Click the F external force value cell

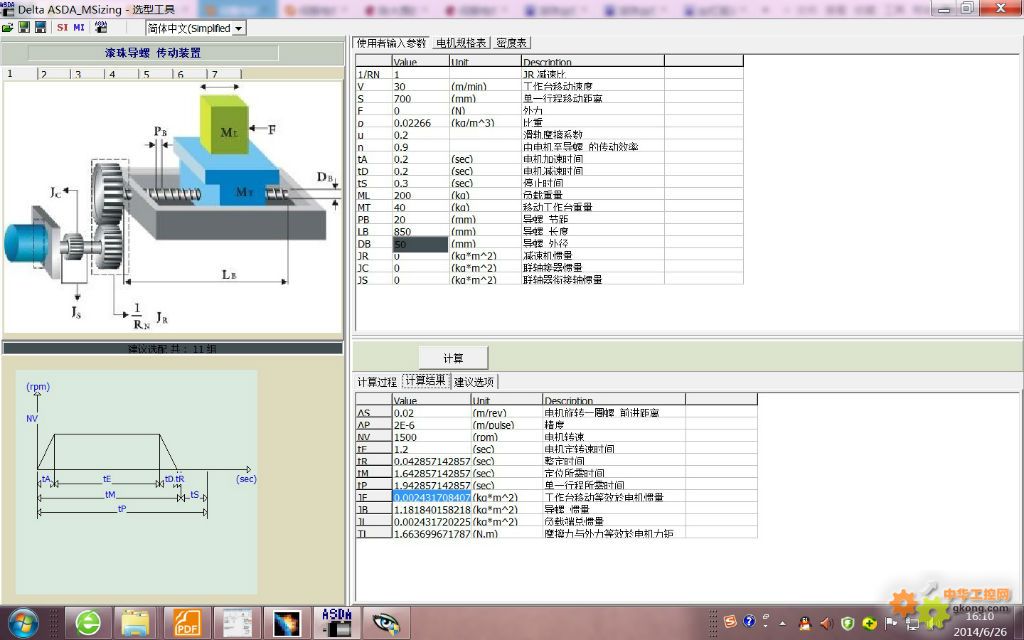421,110
